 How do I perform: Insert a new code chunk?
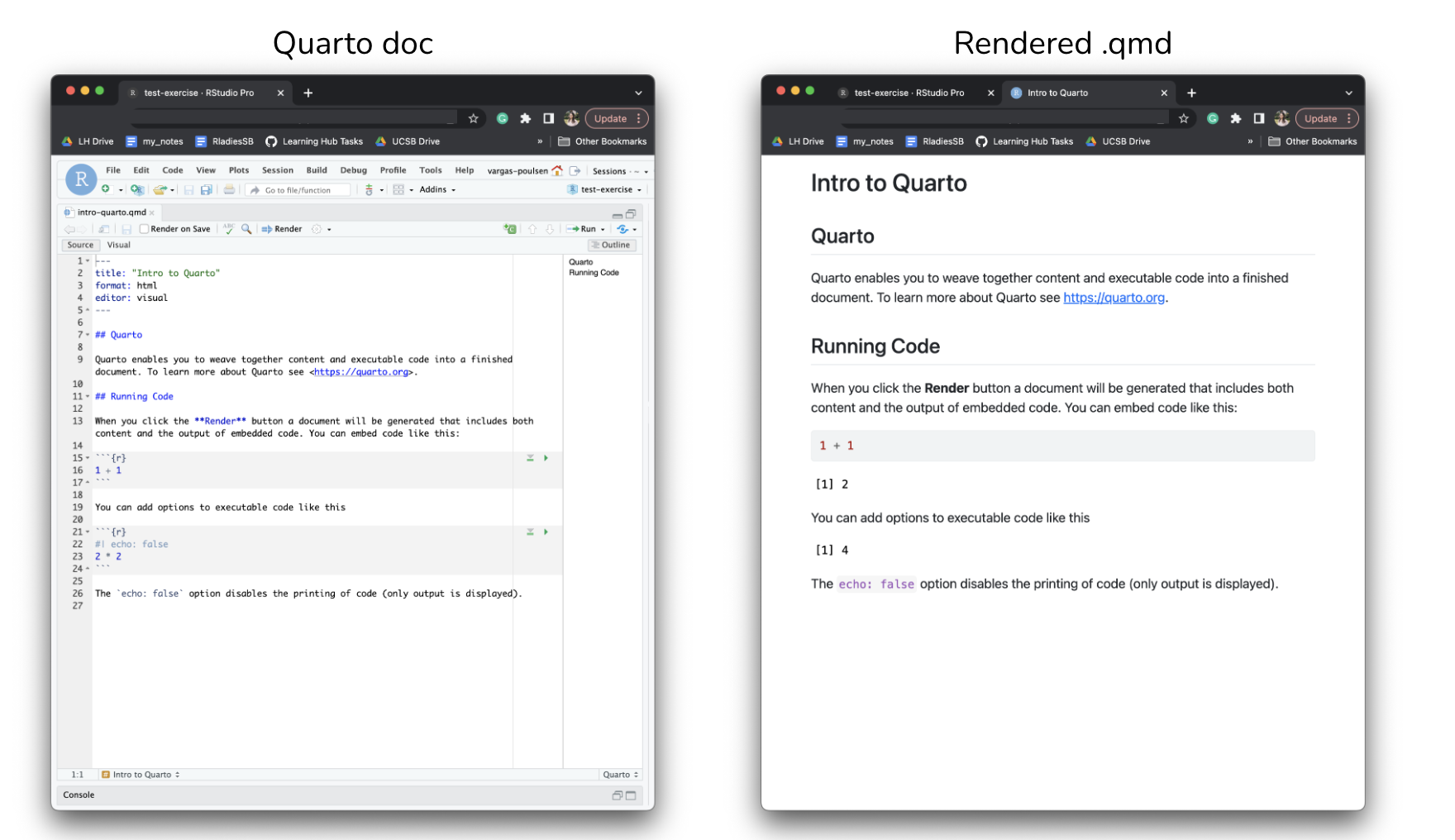(510, 229)
